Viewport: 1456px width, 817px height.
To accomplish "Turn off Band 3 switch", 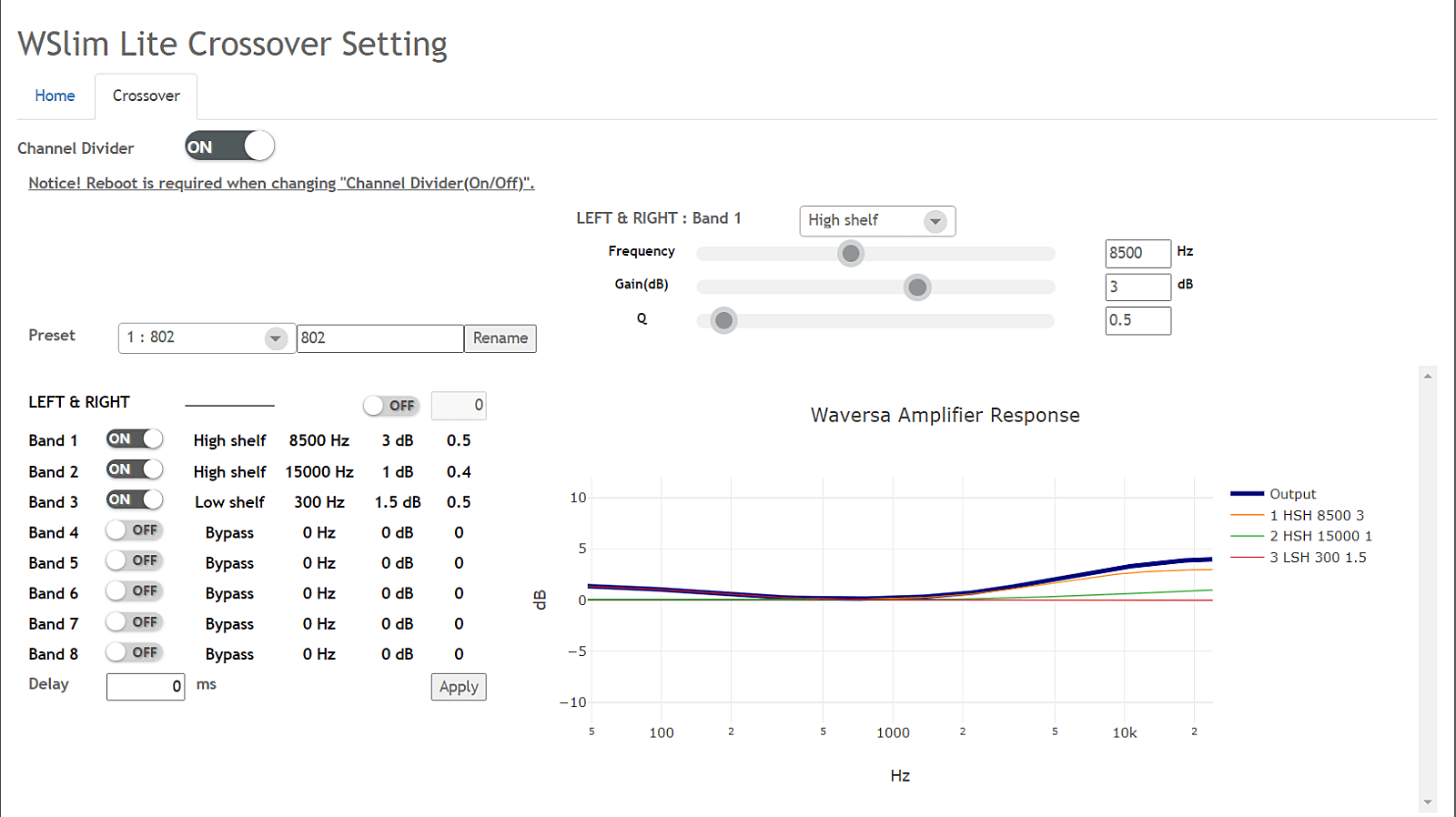I will (135, 499).
